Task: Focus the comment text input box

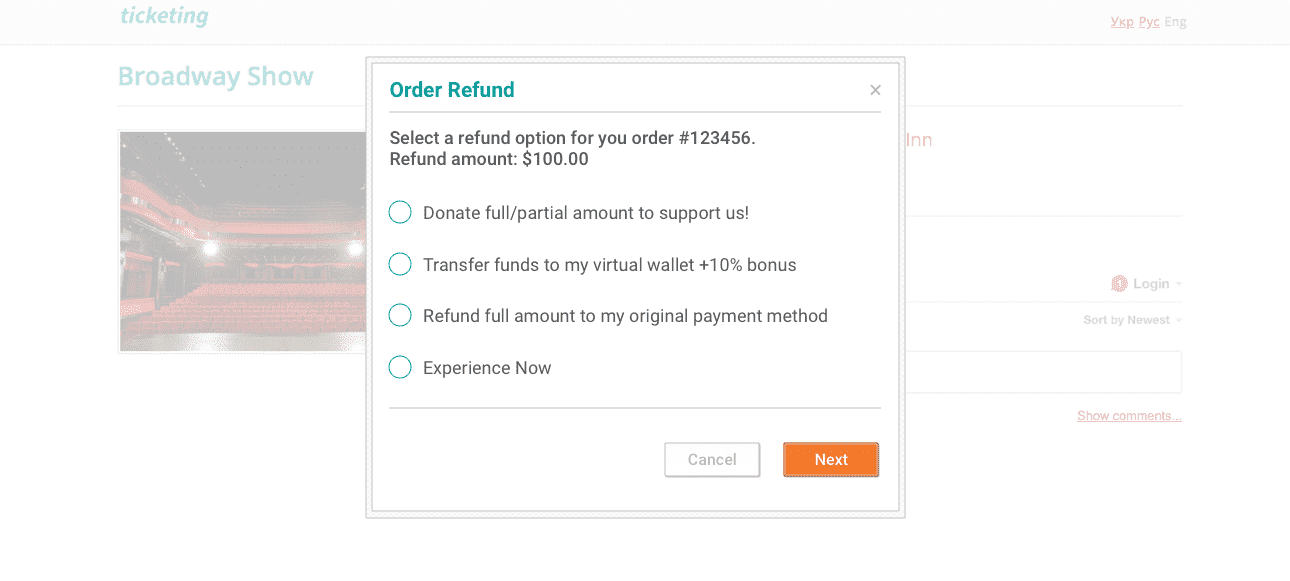Action: click(x=1043, y=372)
